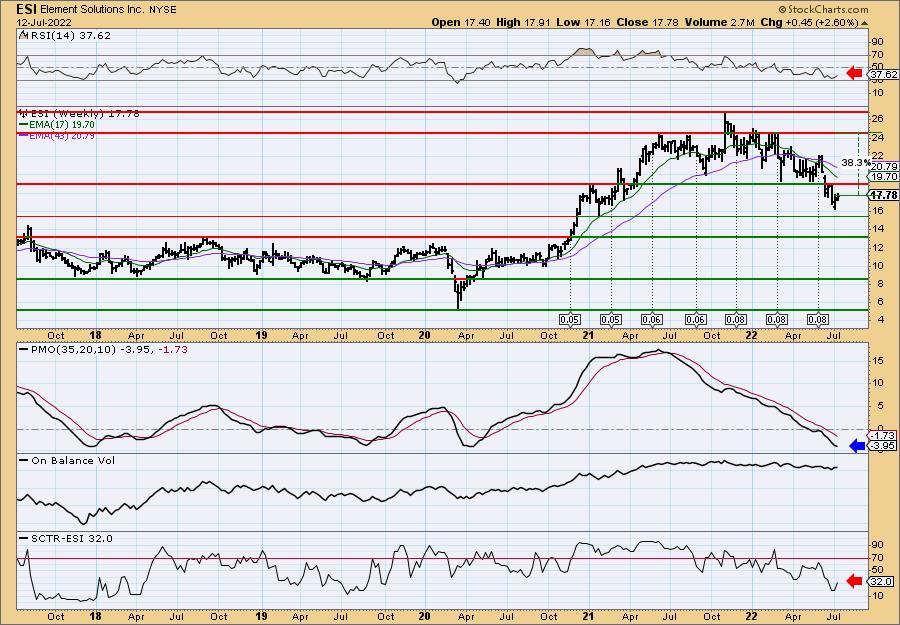Click the 19.70 price tag on right axis

(x=884, y=177)
